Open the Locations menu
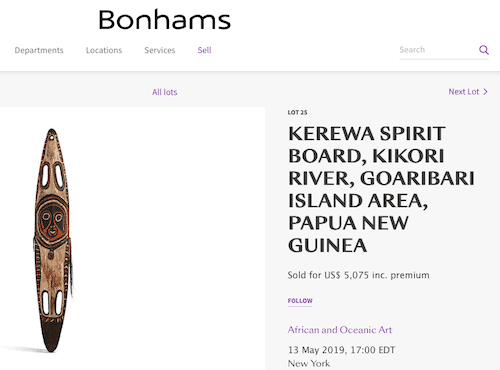 [104, 50]
